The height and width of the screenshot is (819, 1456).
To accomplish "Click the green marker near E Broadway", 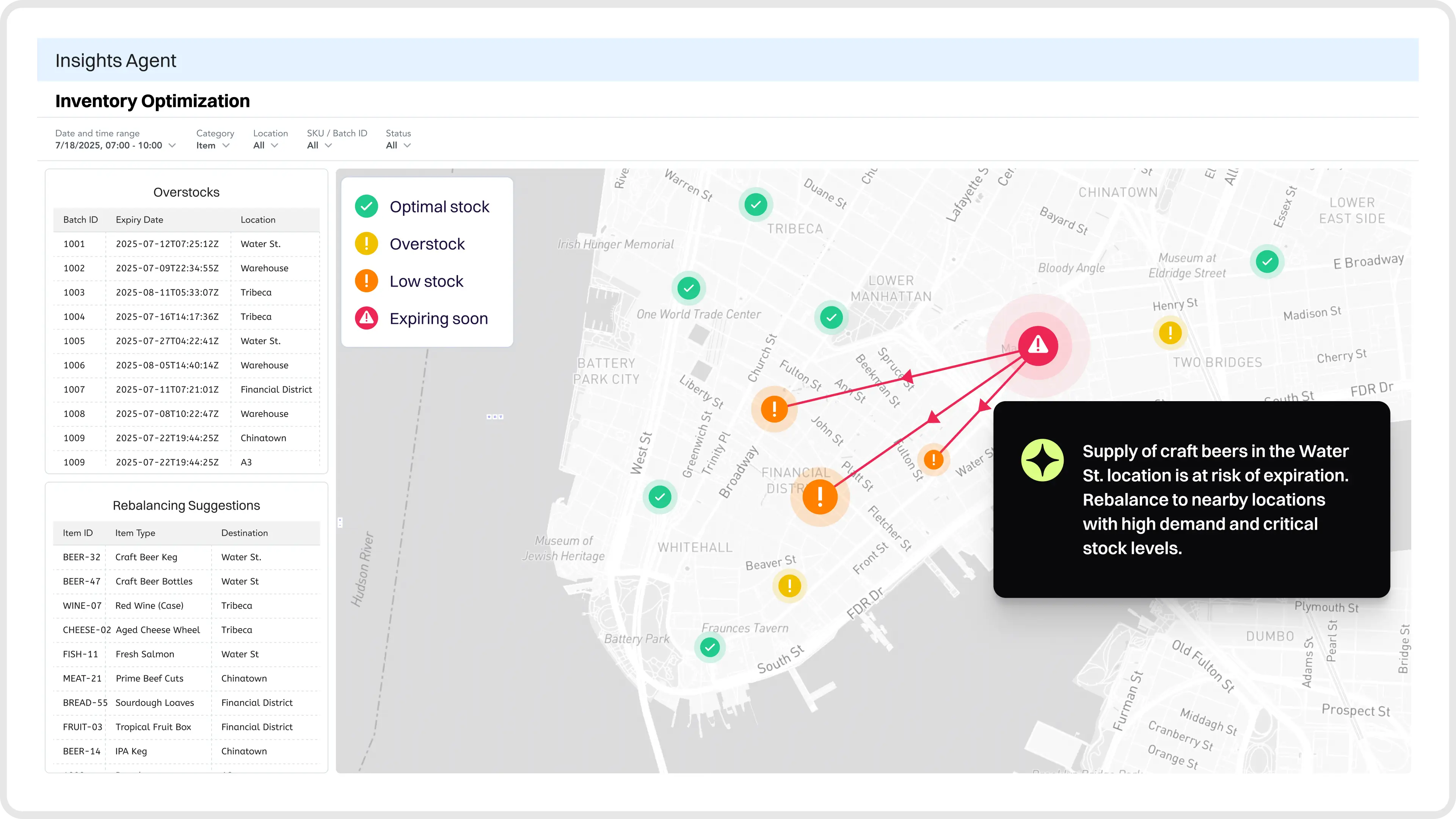I will click(1267, 262).
